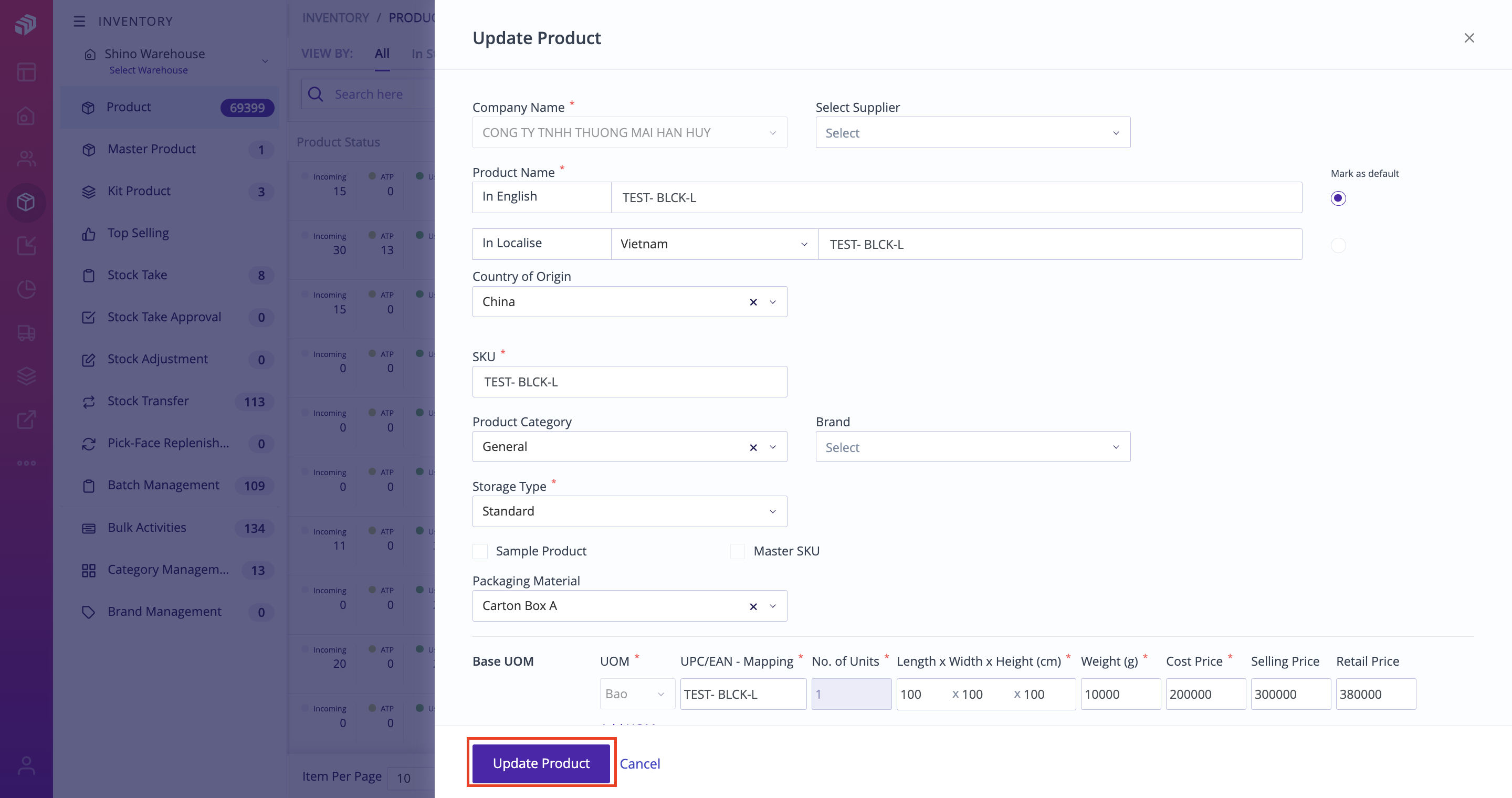Check the Master SKU checkbox
The width and height of the screenshot is (1512, 798).
(738, 551)
